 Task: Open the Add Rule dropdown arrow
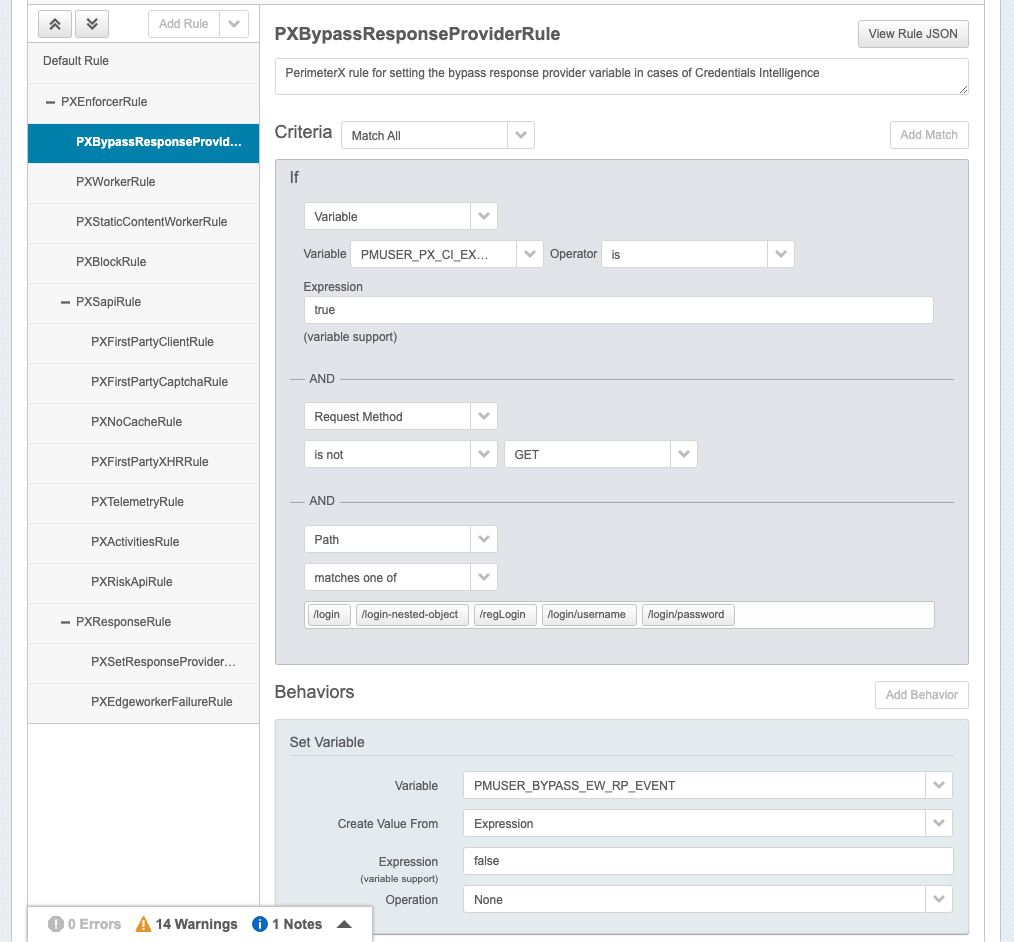pyautogui.click(x=234, y=25)
